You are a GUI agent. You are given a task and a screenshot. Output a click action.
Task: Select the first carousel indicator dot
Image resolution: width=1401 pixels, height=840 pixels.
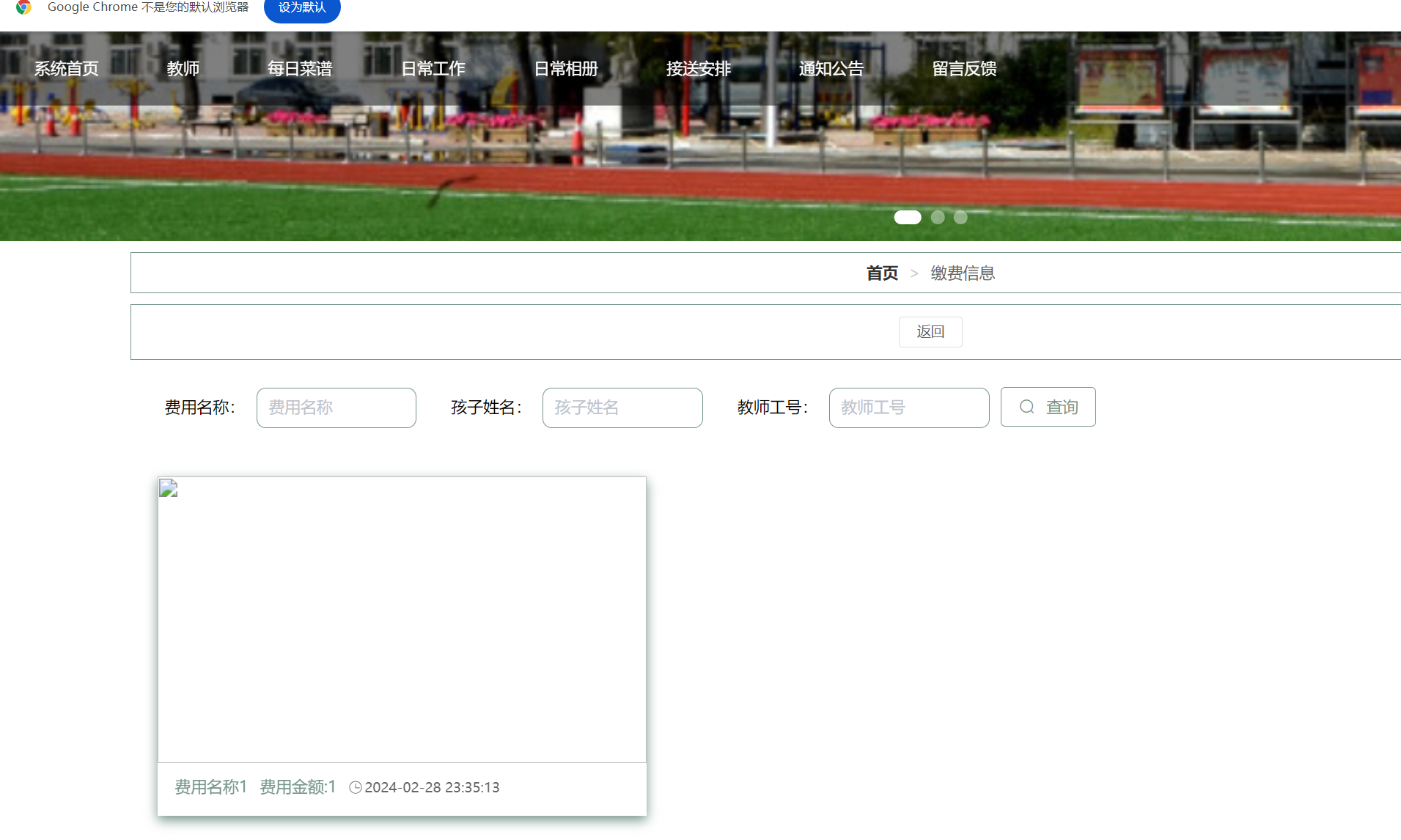tap(908, 217)
